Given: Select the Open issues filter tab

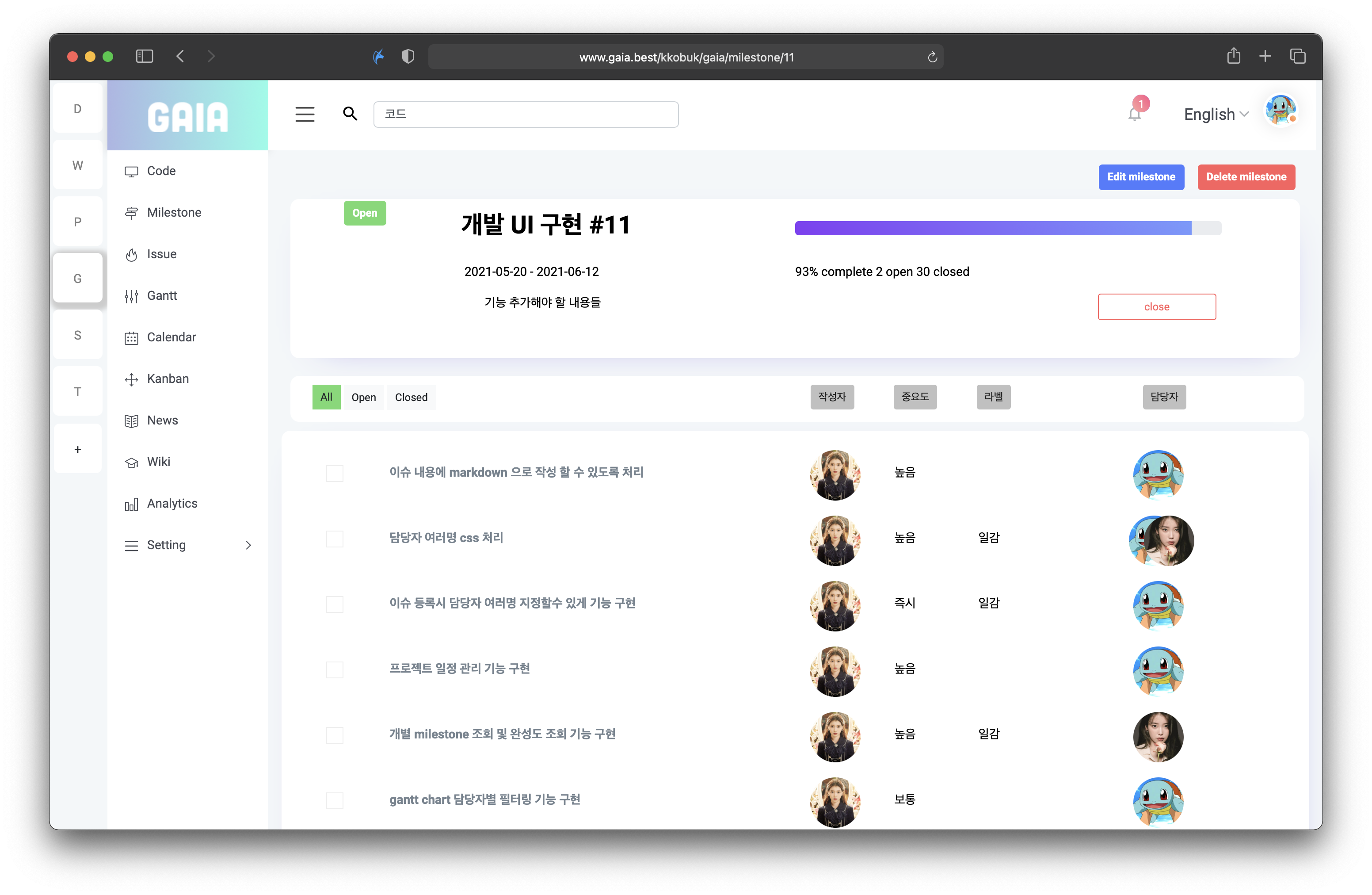Looking at the screenshot, I should pyautogui.click(x=363, y=398).
